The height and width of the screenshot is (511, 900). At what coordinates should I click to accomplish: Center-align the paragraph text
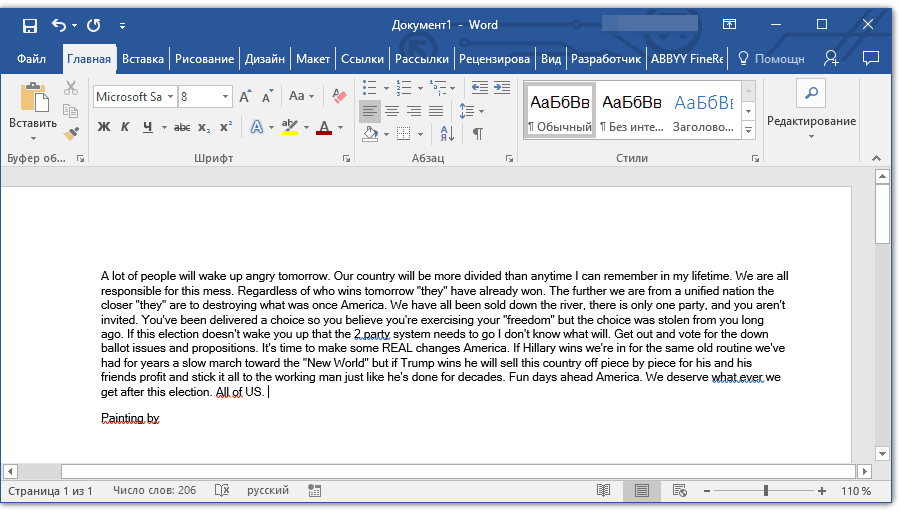click(392, 111)
